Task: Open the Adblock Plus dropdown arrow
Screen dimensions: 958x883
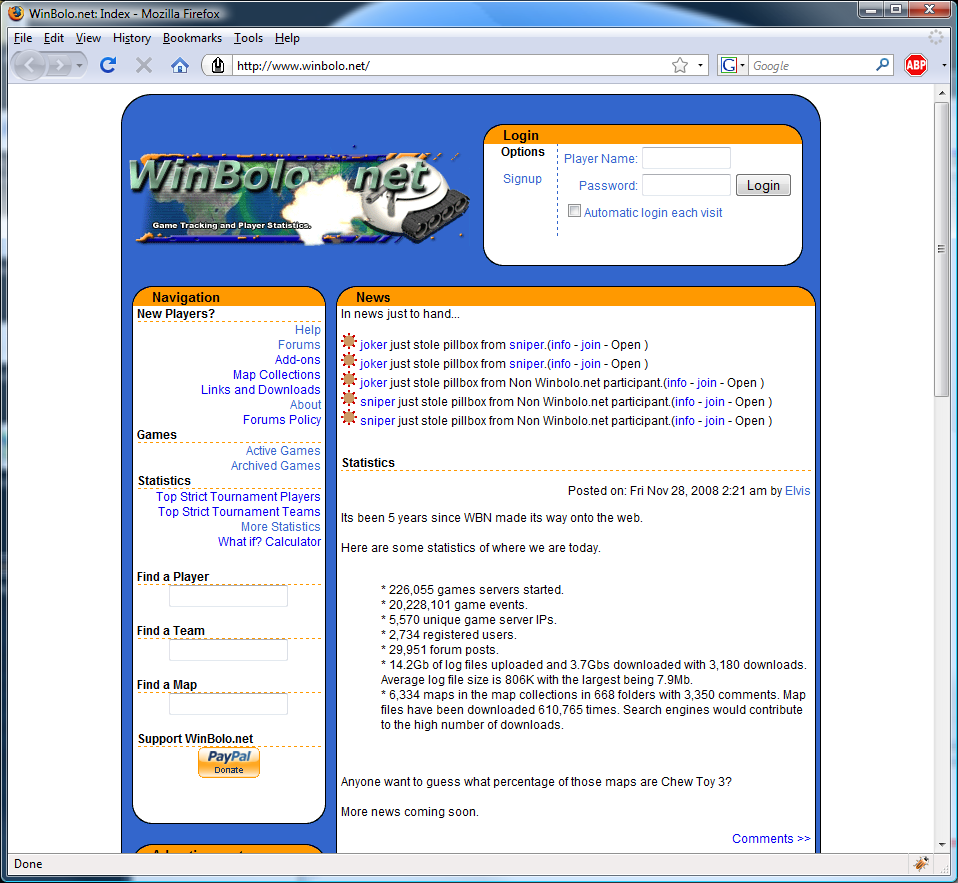Action: [x=943, y=65]
